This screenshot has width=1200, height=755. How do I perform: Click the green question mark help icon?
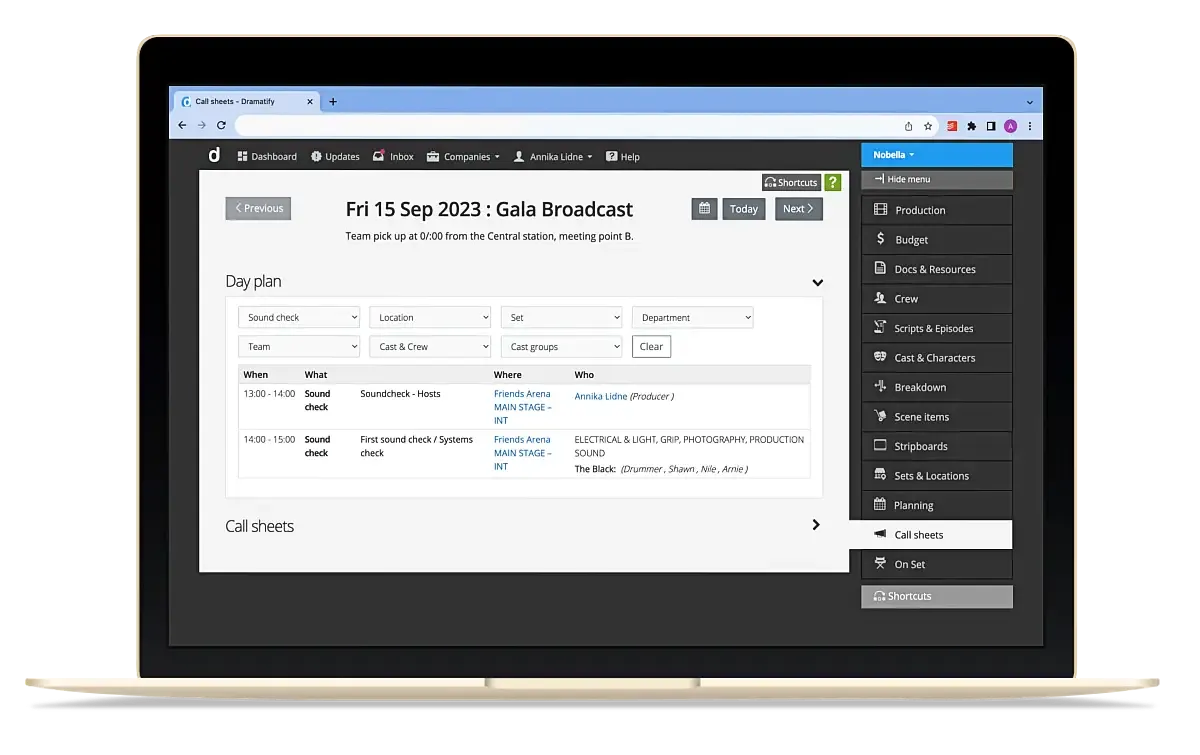[x=832, y=182]
